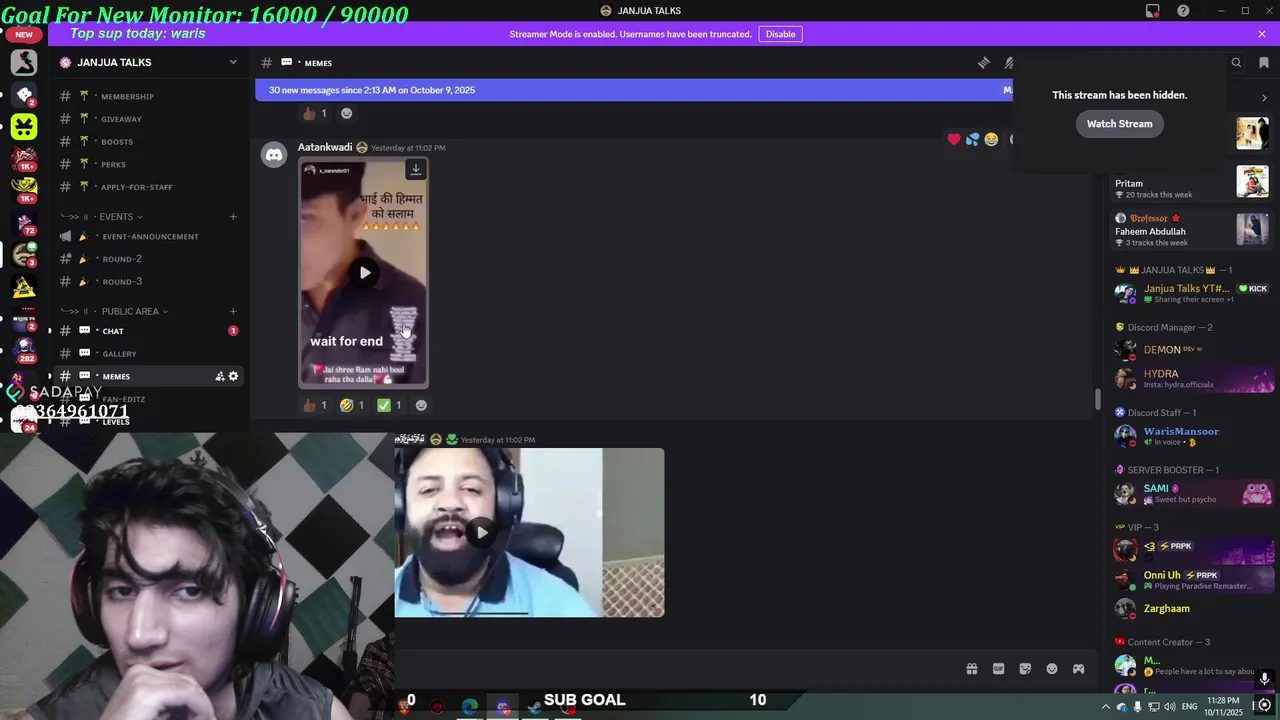This screenshot has width=1280, height=720.
Task: Open the chat channel
Action: coord(148,331)
